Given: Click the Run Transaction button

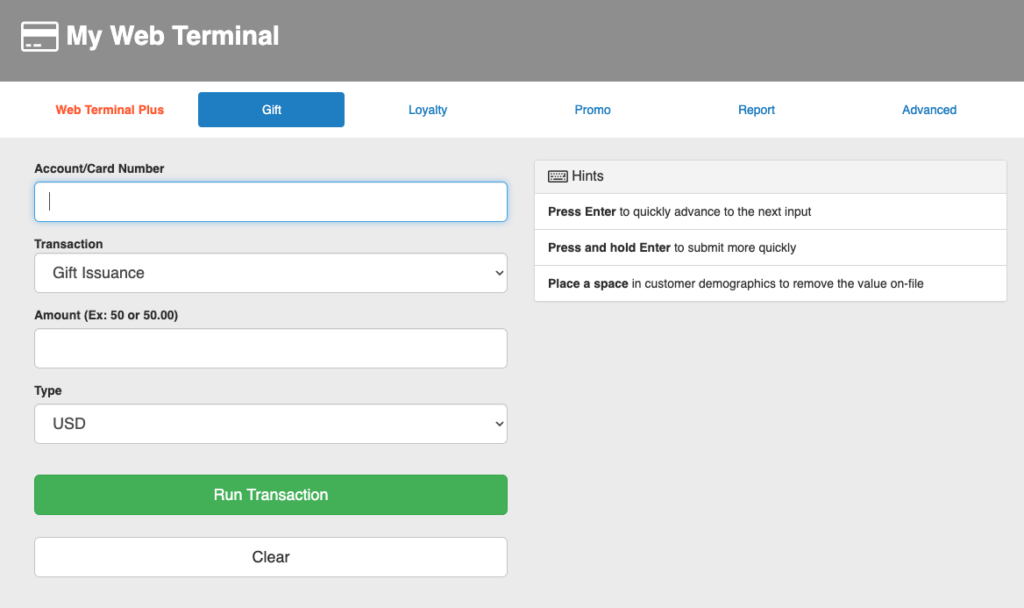Looking at the screenshot, I should tap(270, 494).
